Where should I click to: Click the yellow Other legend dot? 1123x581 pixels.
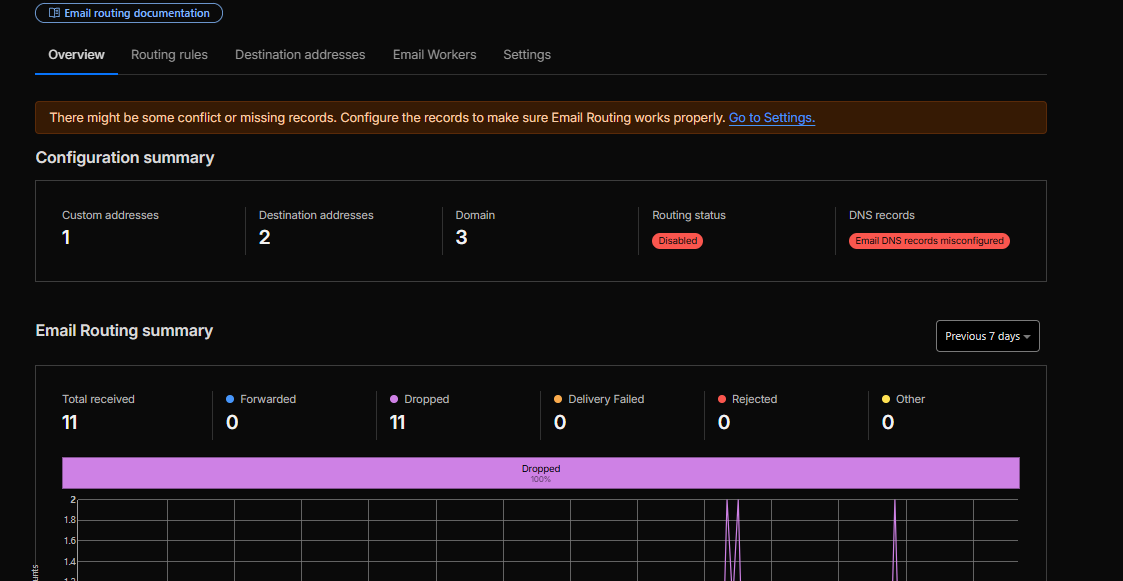pyautogui.click(x=886, y=399)
